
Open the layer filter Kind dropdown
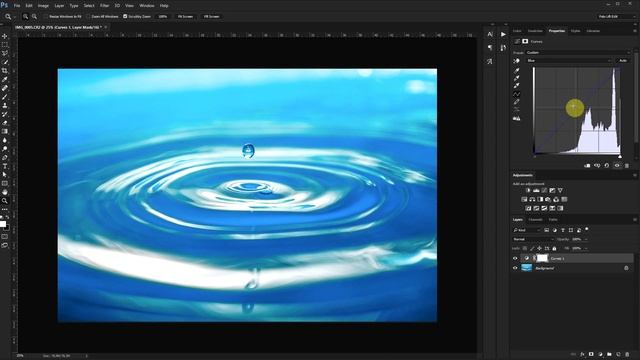pos(527,230)
